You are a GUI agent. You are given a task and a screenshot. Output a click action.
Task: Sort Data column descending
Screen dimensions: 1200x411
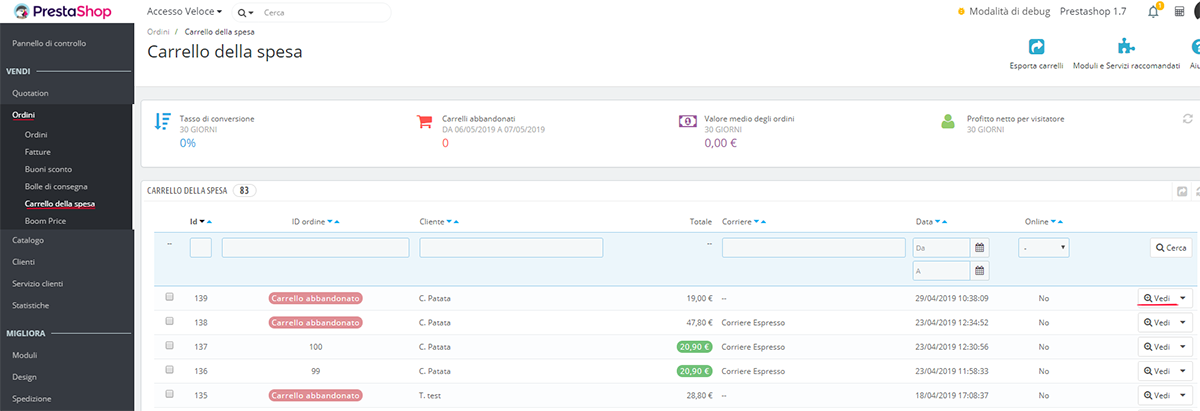938,221
